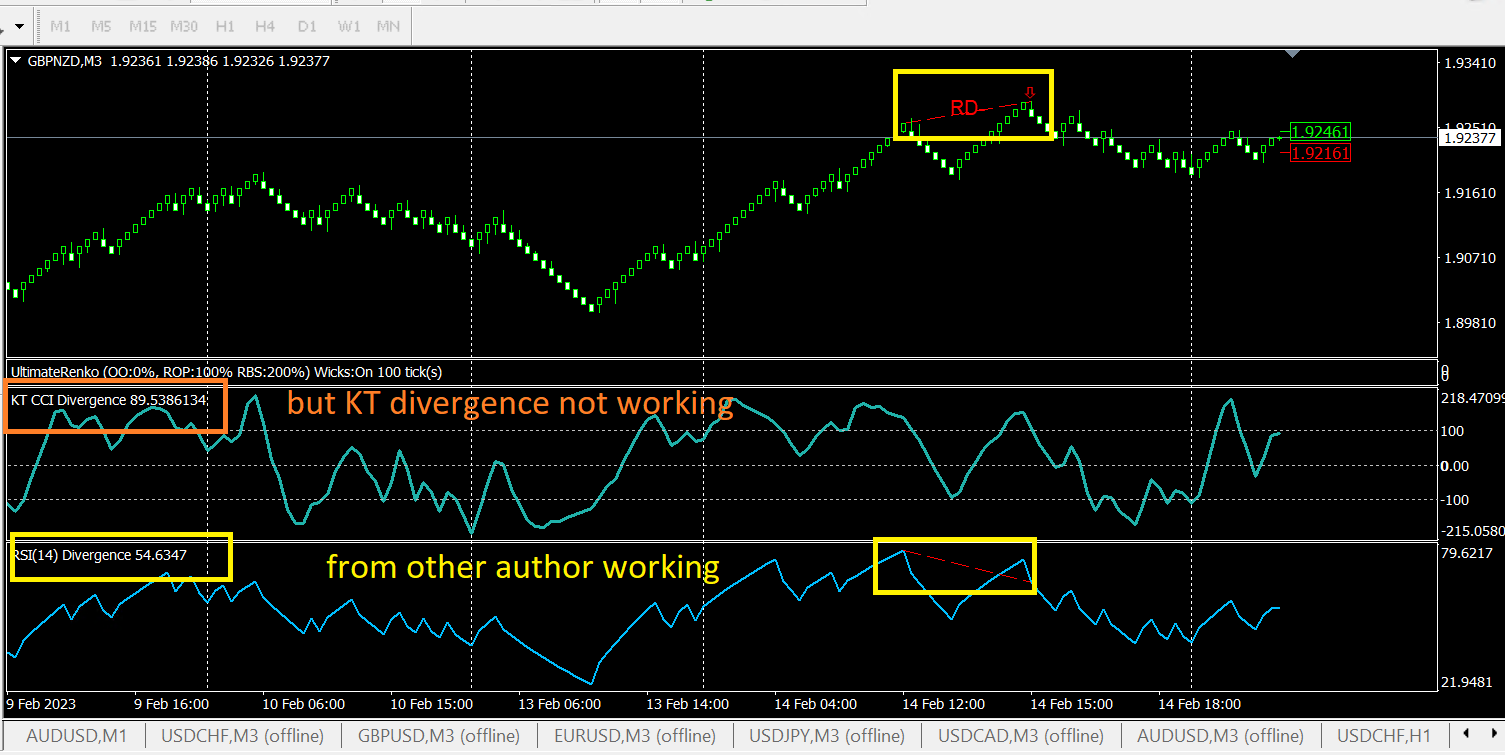Click the red RD divergence arrow on chart
Viewport: 1505px width, 755px height.
tap(1030, 94)
